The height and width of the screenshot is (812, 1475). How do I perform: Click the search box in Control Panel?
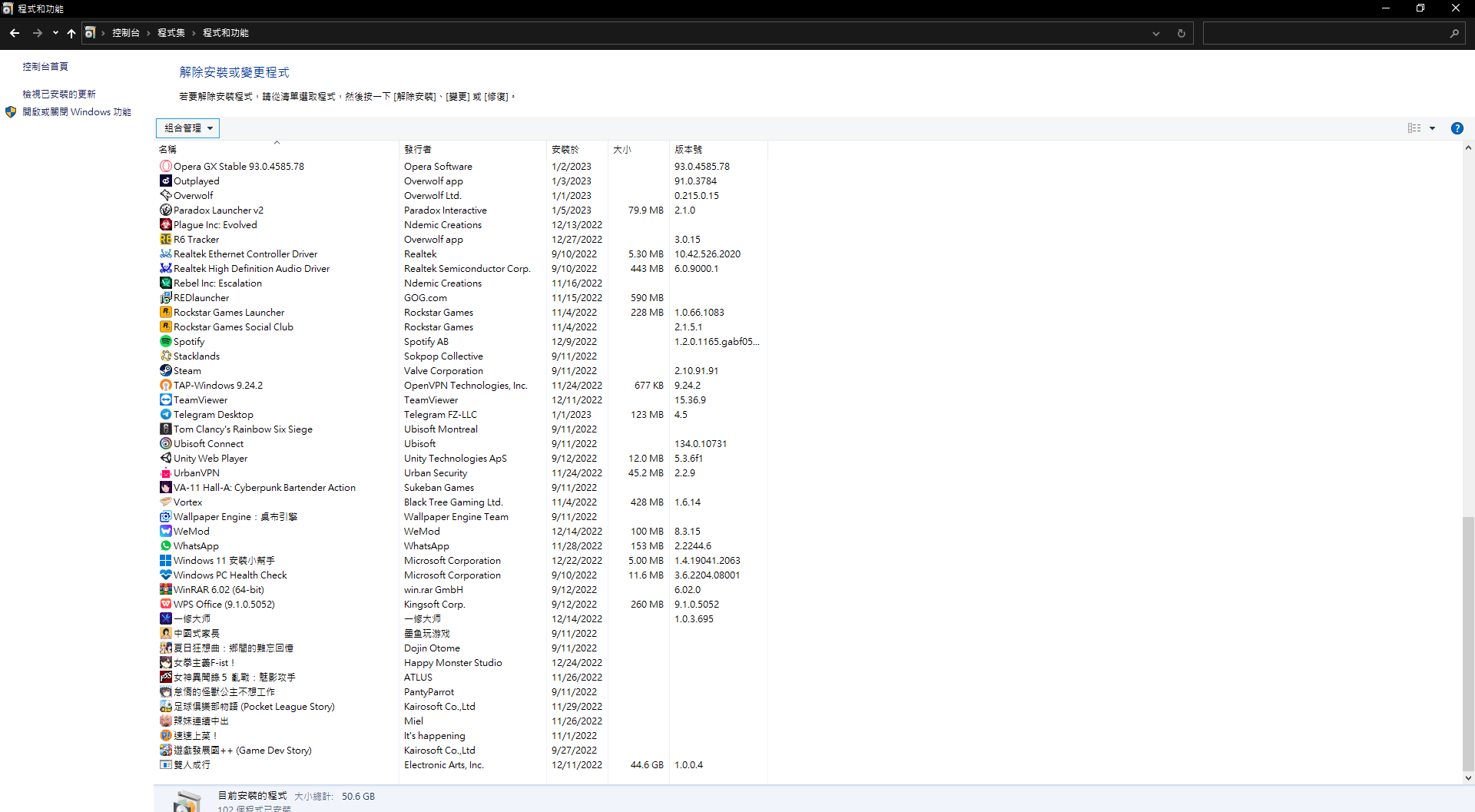1334,33
